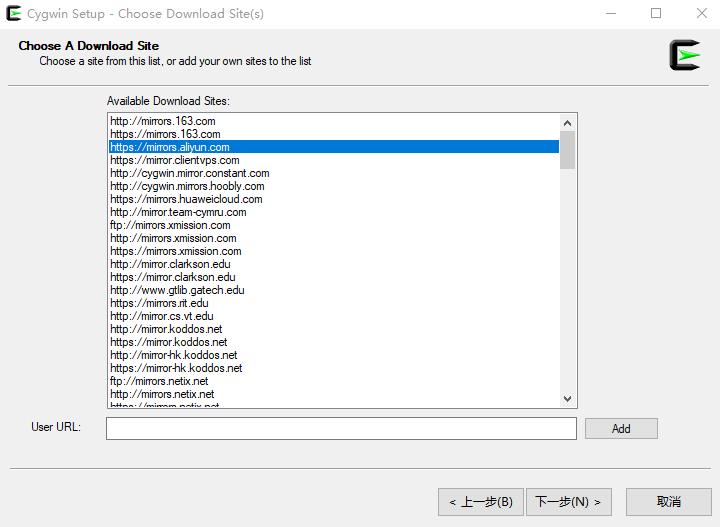Select http://mirror-hk.koddos.net site
This screenshot has width=720, height=527.
pyautogui.click(x=334, y=355)
